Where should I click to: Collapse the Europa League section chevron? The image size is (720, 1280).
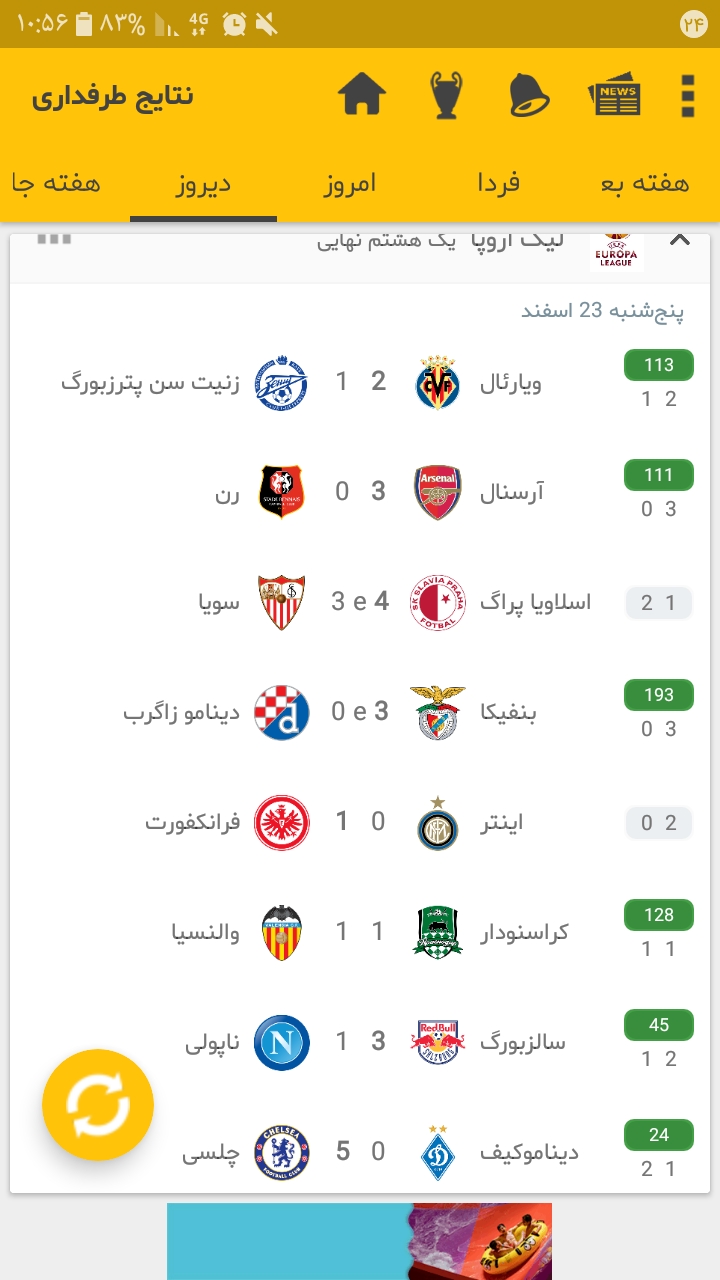click(680, 241)
